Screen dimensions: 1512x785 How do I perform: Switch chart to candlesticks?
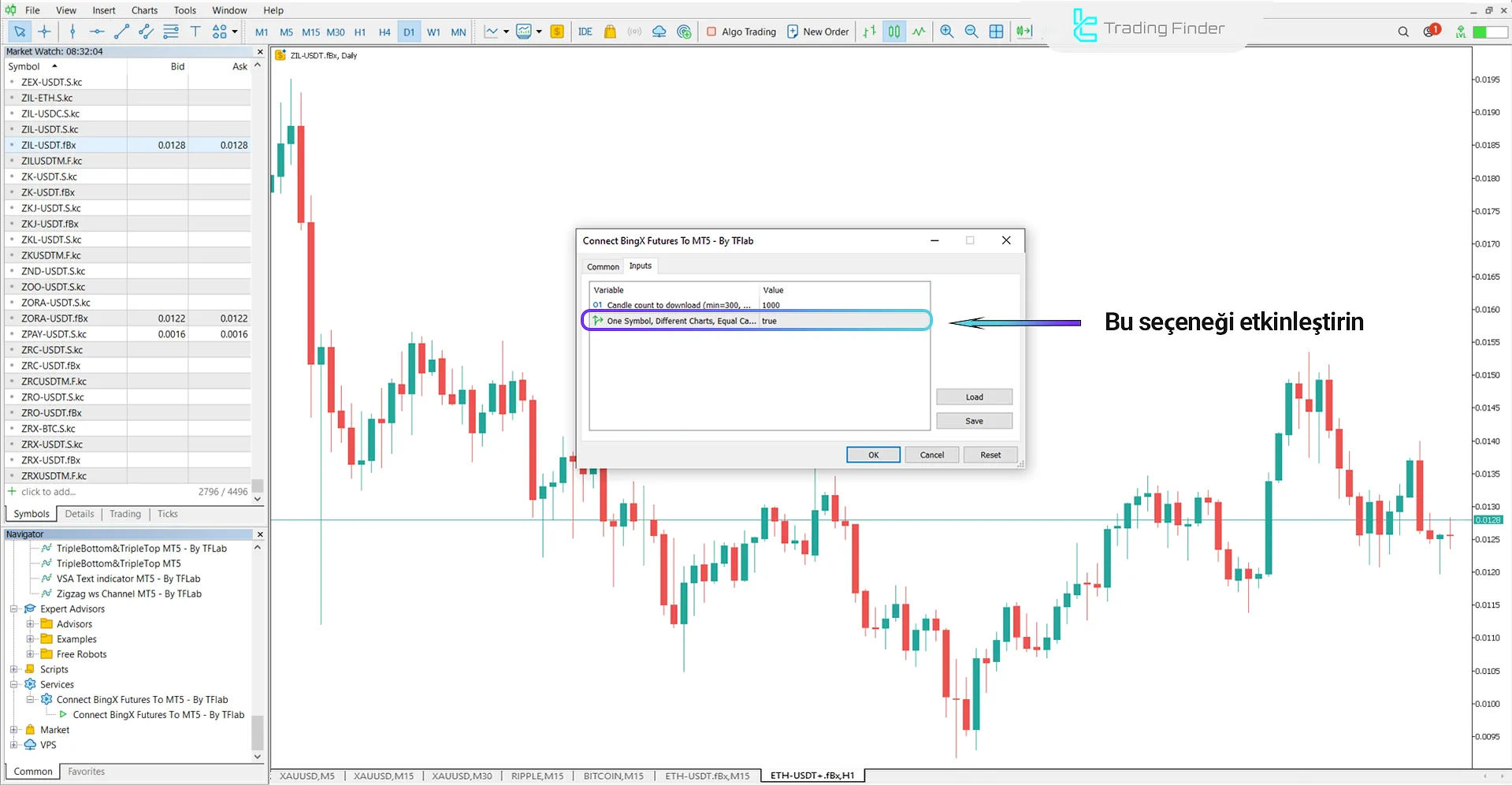click(894, 32)
